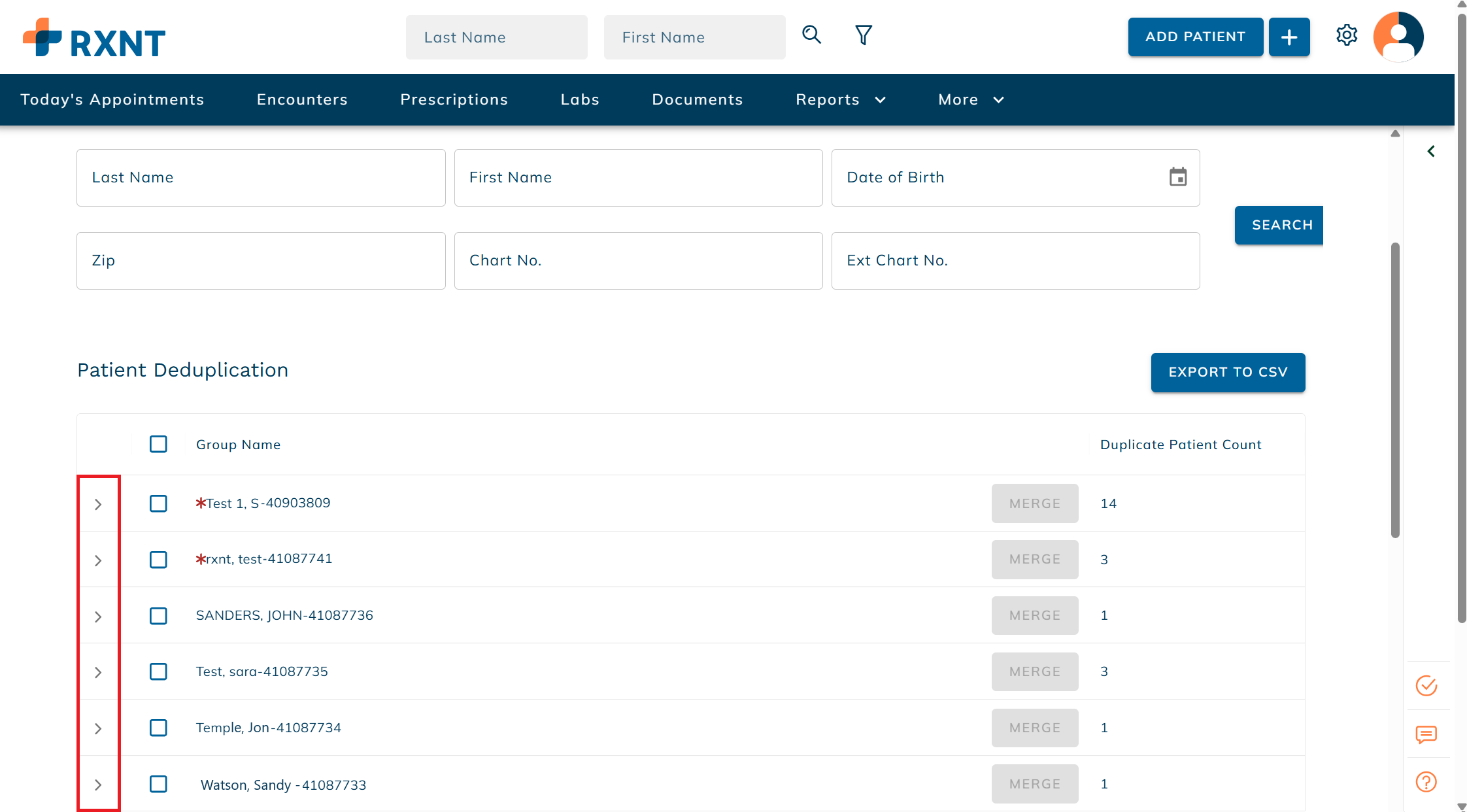Click the plus quick-add icon button
This screenshot has height=812, width=1467.
pos(1289,37)
